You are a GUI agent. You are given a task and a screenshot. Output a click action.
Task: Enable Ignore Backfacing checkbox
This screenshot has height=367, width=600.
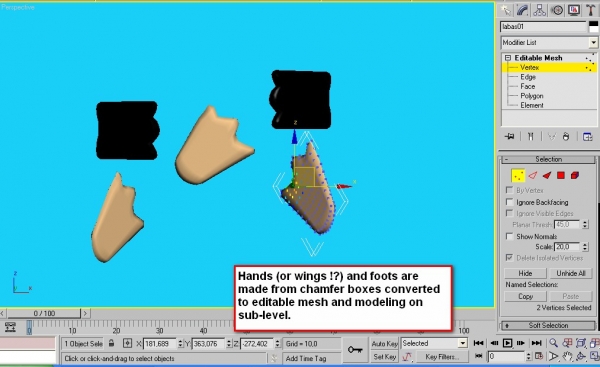[x=509, y=202]
